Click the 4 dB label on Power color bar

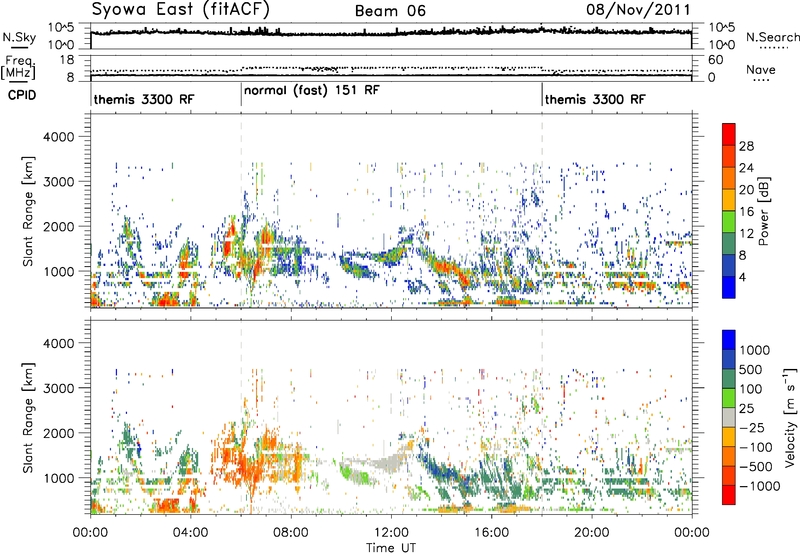tap(742, 277)
